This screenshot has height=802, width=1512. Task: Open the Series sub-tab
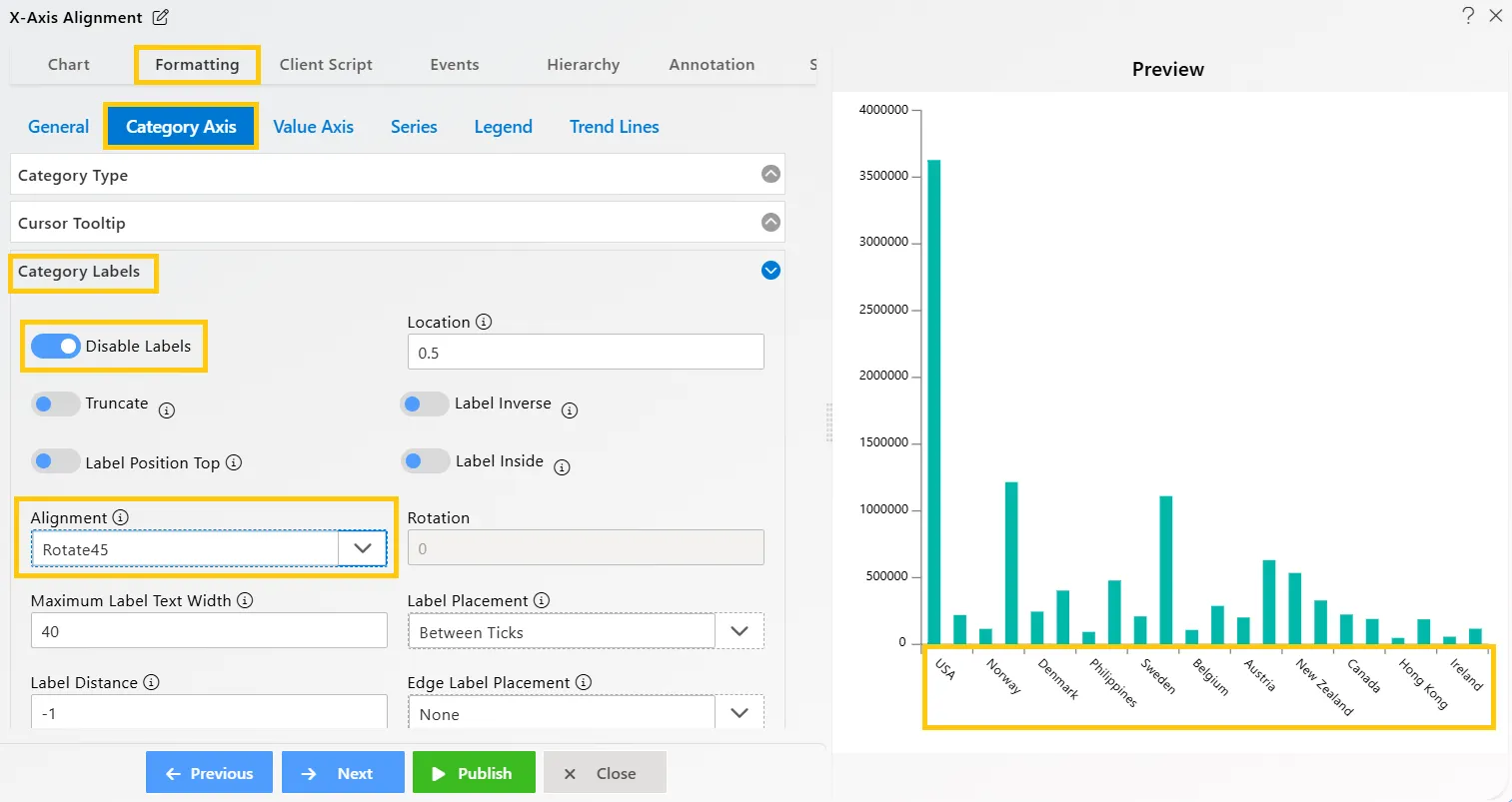pyautogui.click(x=414, y=127)
